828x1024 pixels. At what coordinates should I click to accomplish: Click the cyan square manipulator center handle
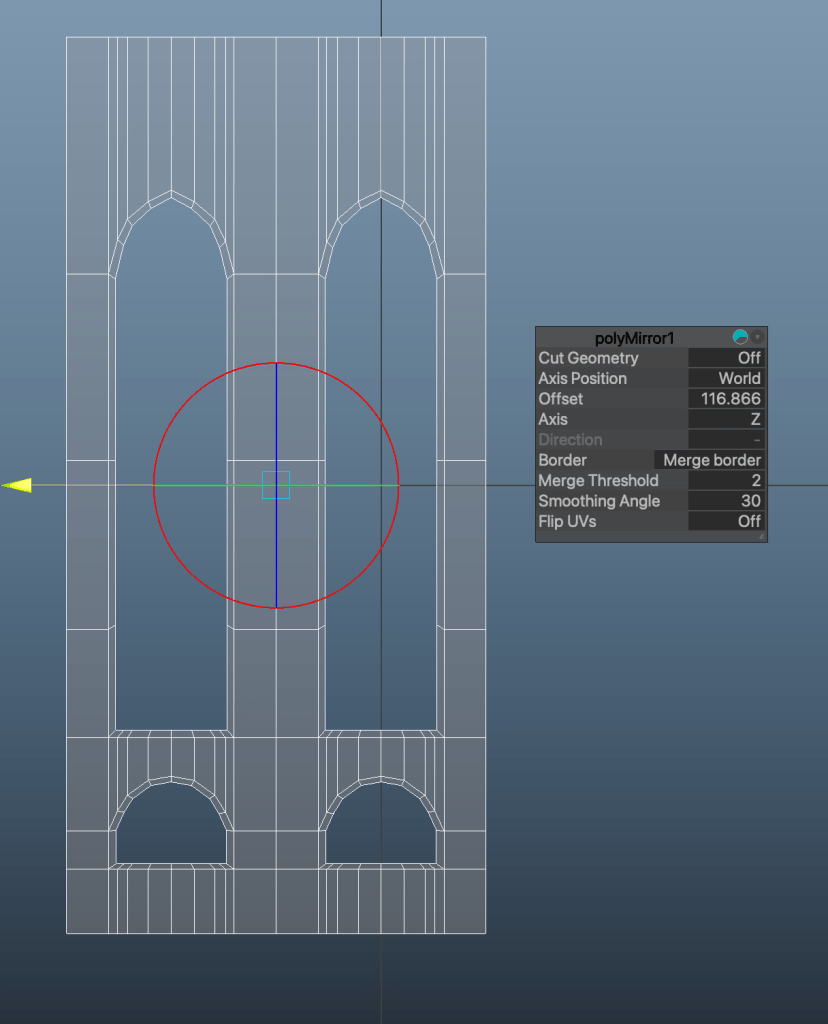[x=275, y=485]
